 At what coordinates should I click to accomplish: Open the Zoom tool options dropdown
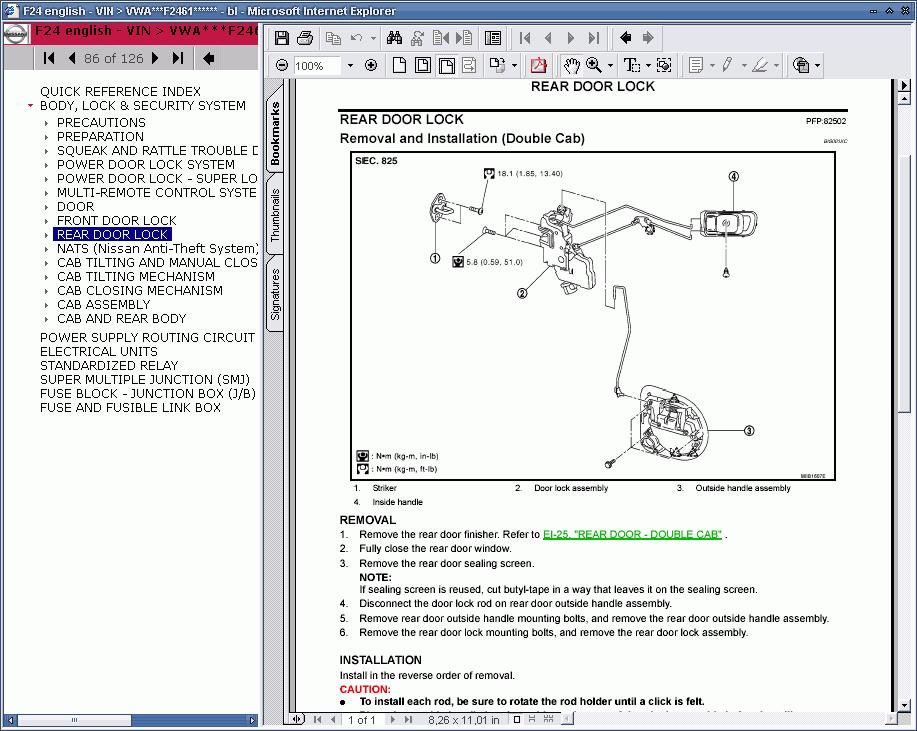610,65
